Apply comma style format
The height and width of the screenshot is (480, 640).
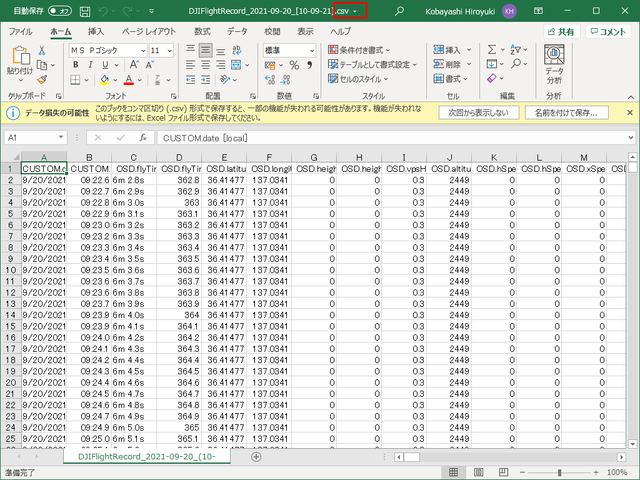[x=309, y=65]
